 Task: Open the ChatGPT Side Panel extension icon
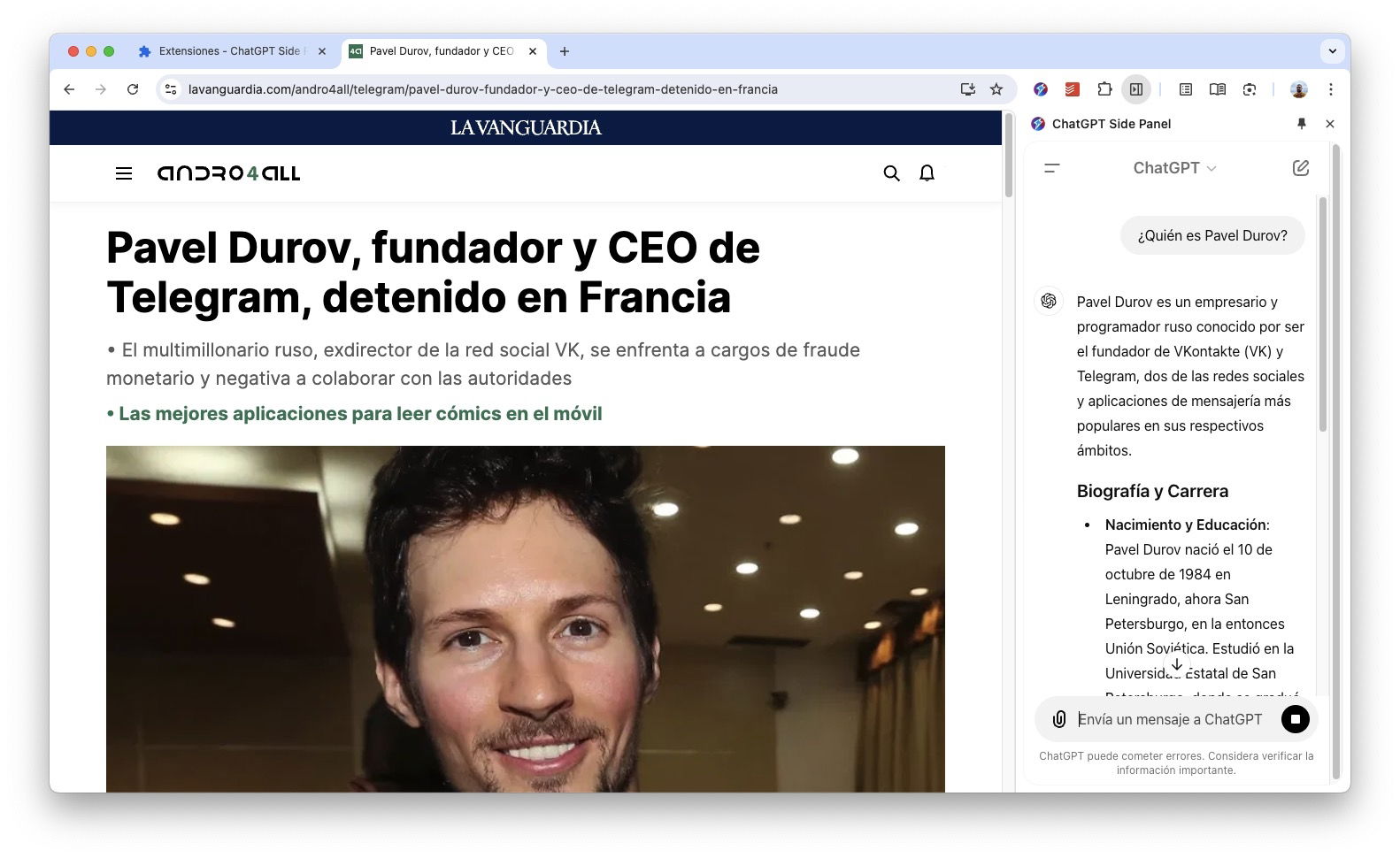pos(1041,89)
